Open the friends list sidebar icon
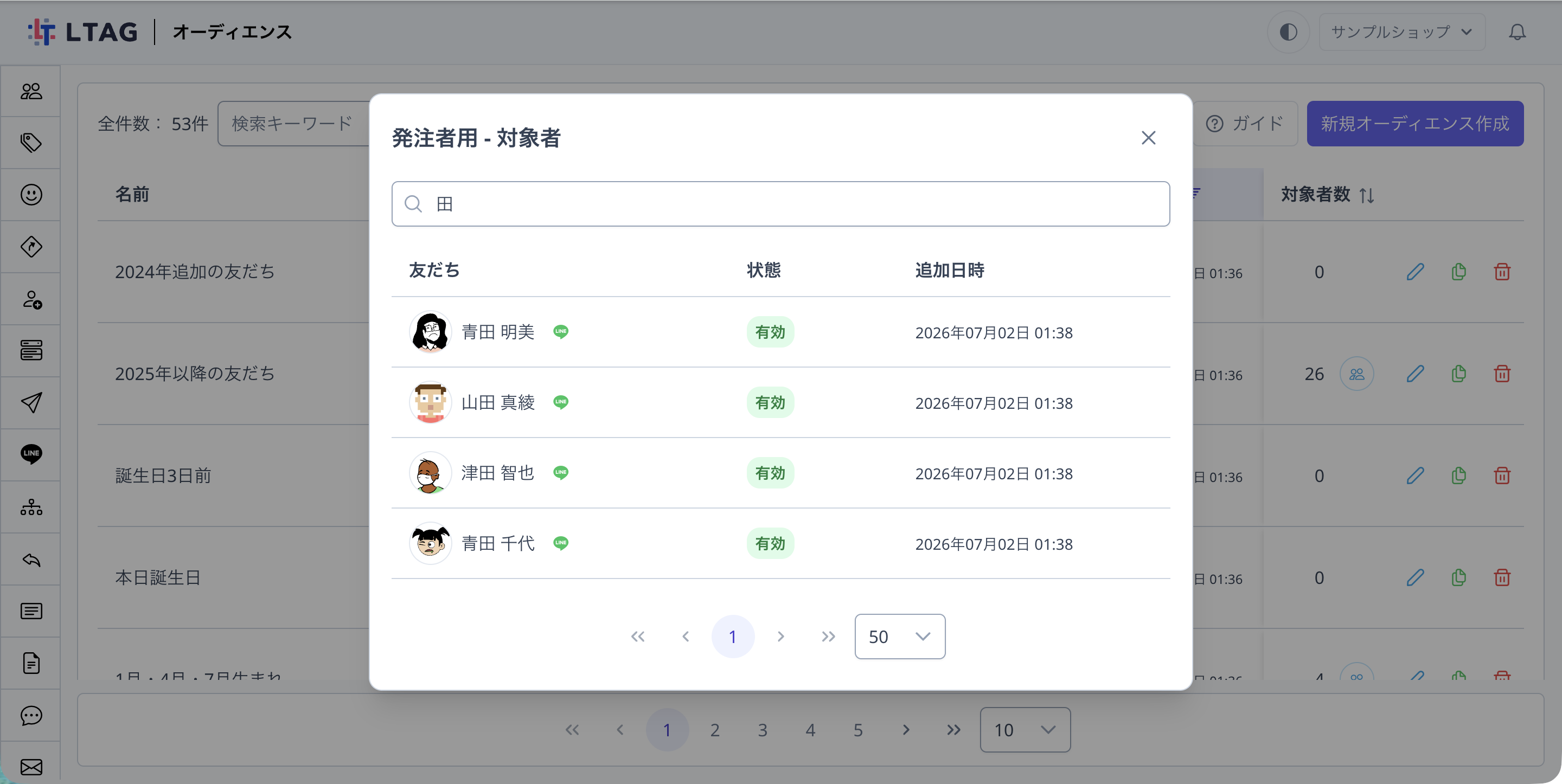The height and width of the screenshot is (784, 1562). (31, 91)
